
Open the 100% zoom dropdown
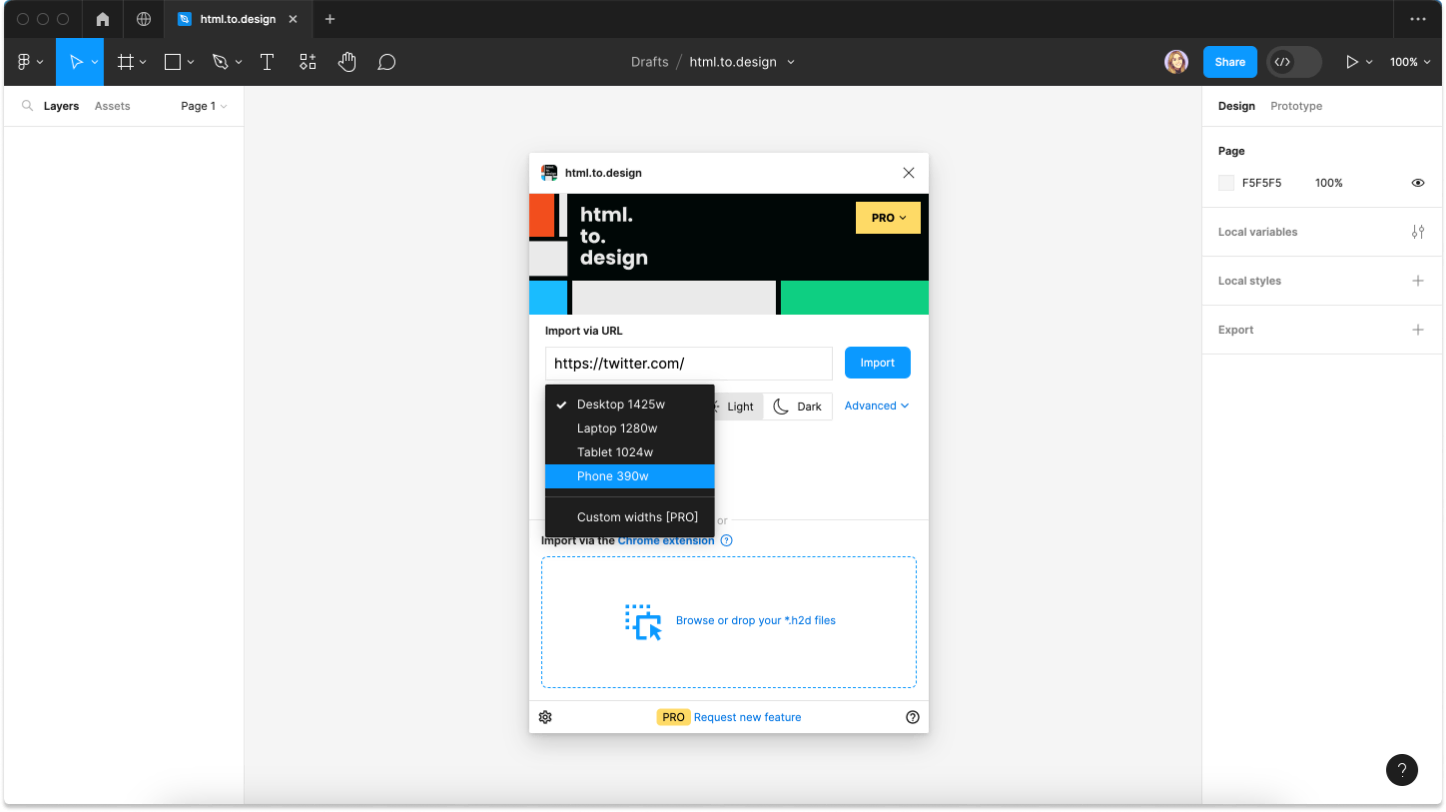tap(1409, 62)
